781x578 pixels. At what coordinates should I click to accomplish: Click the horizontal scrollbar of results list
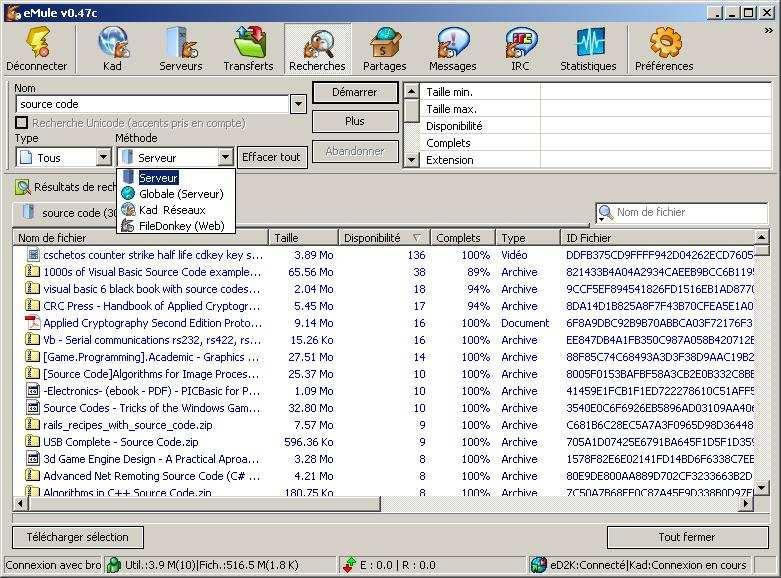[x=204, y=503]
